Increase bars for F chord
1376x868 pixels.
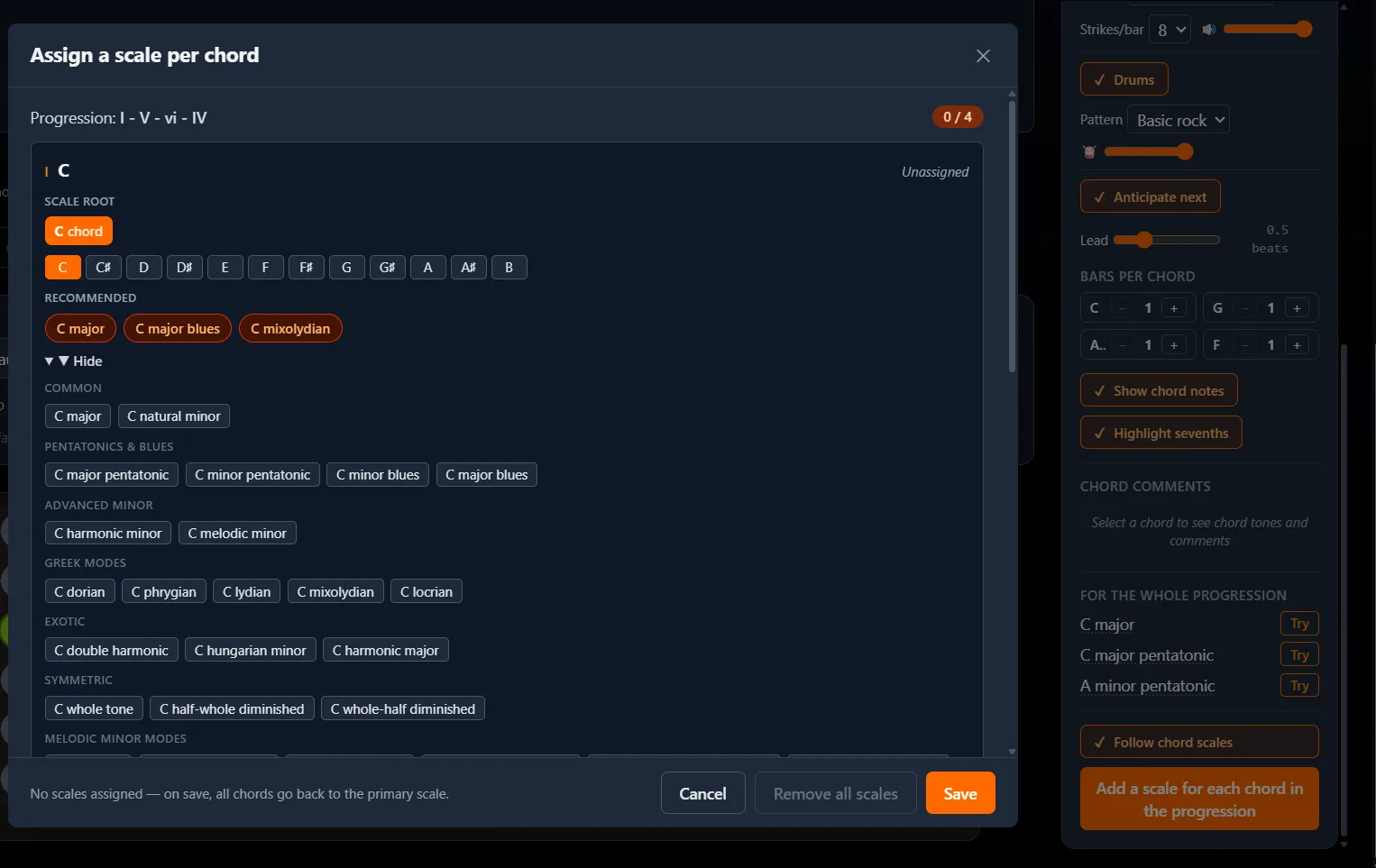1297,345
